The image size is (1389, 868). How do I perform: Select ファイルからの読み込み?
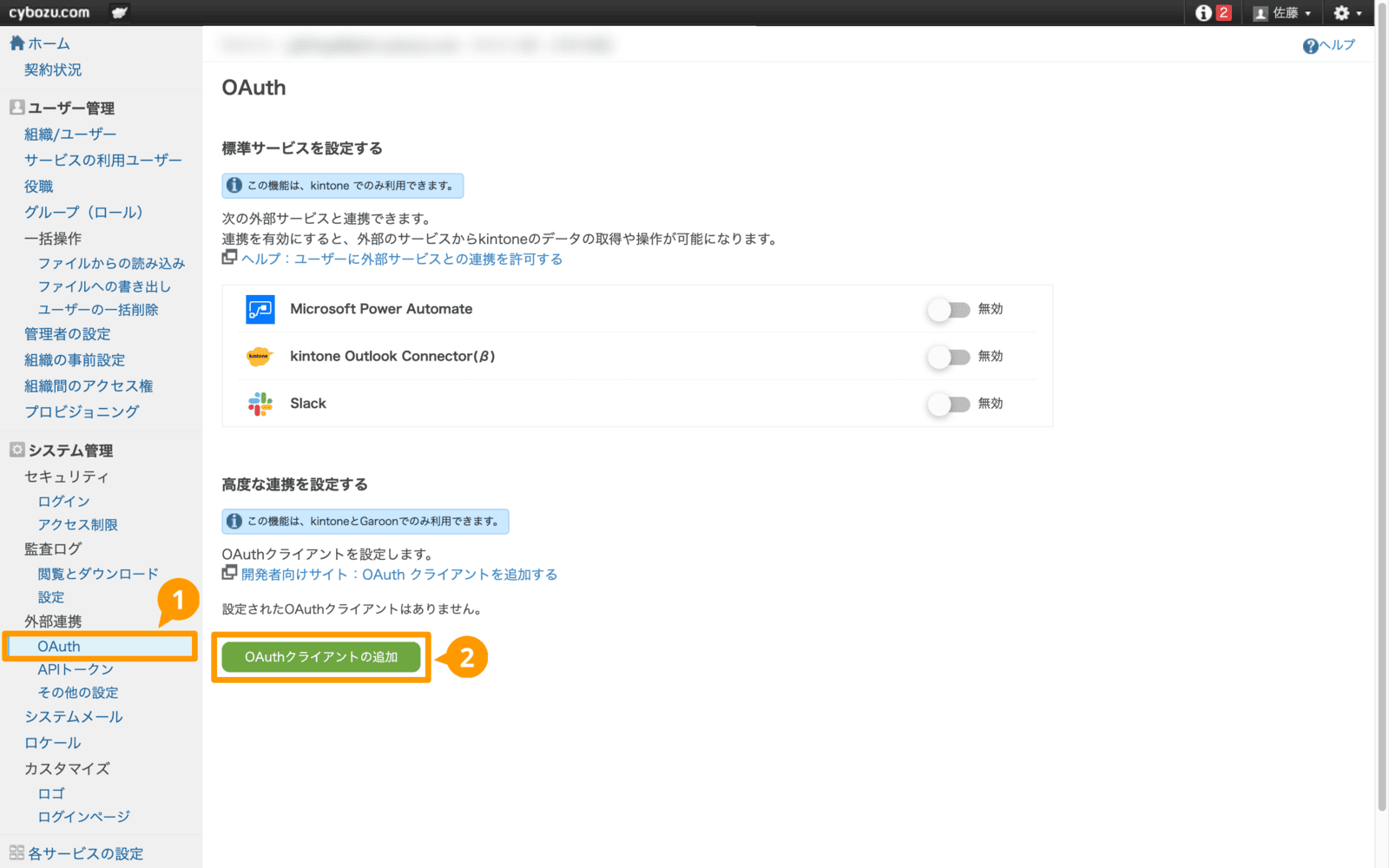tap(111, 263)
